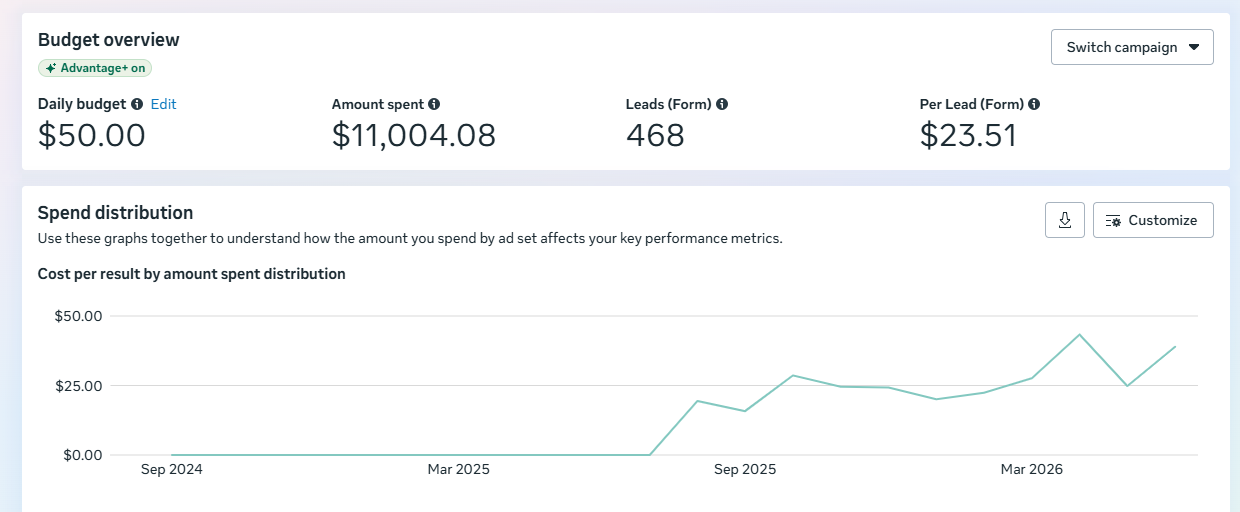Click the download icon in Spend distribution
This screenshot has width=1240, height=512.
click(x=1065, y=220)
